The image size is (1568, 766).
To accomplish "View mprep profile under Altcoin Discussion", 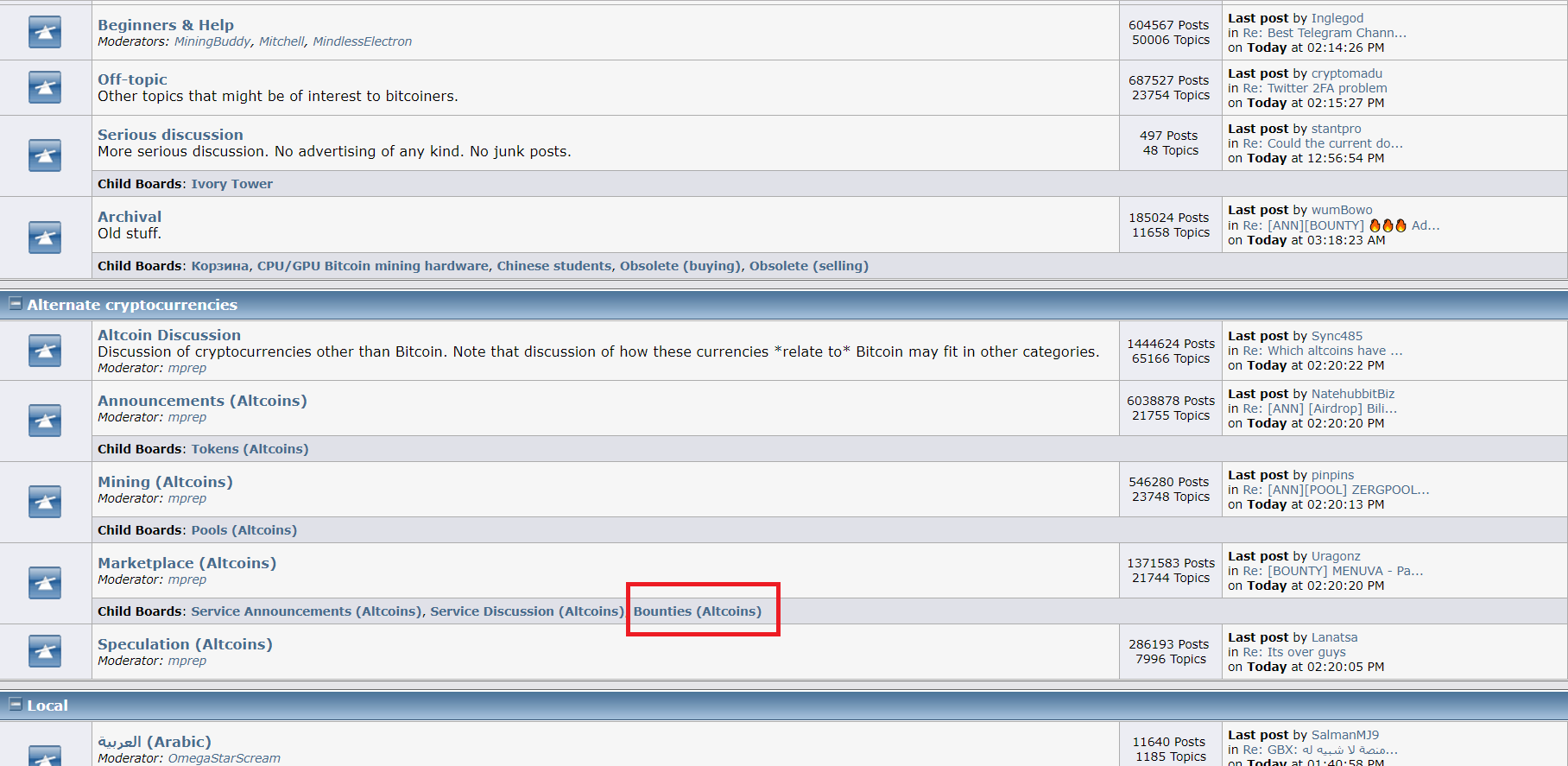I will pyautogui.click(x=187, y=368).
